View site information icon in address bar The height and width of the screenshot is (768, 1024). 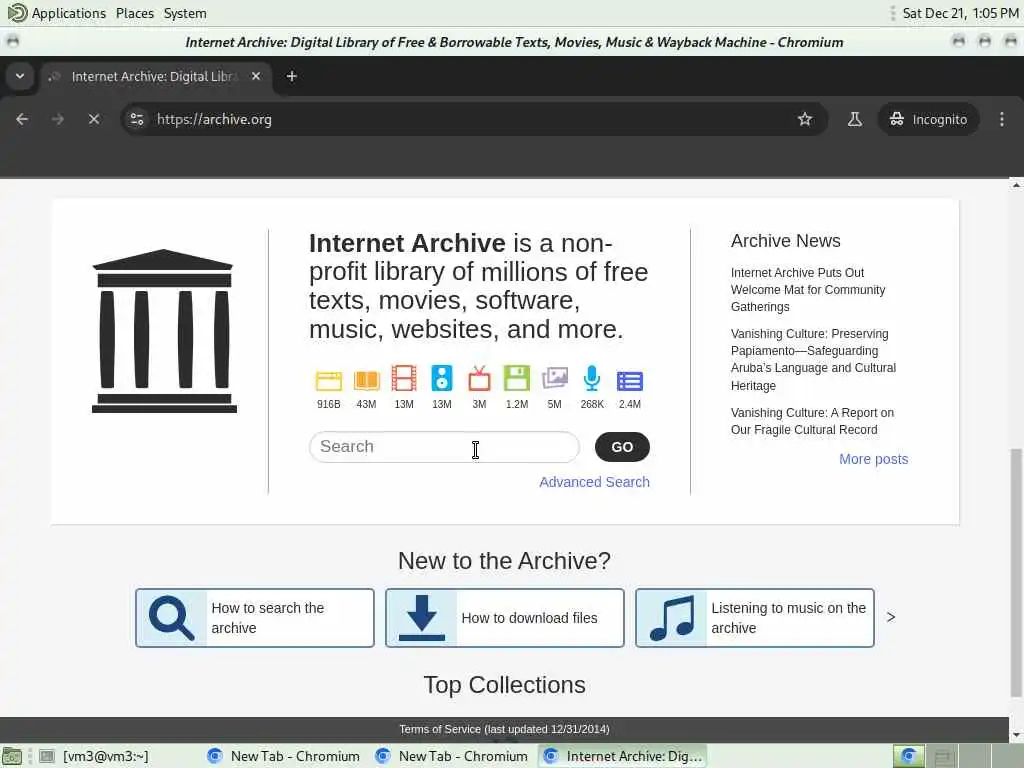(x=137, y=119)
